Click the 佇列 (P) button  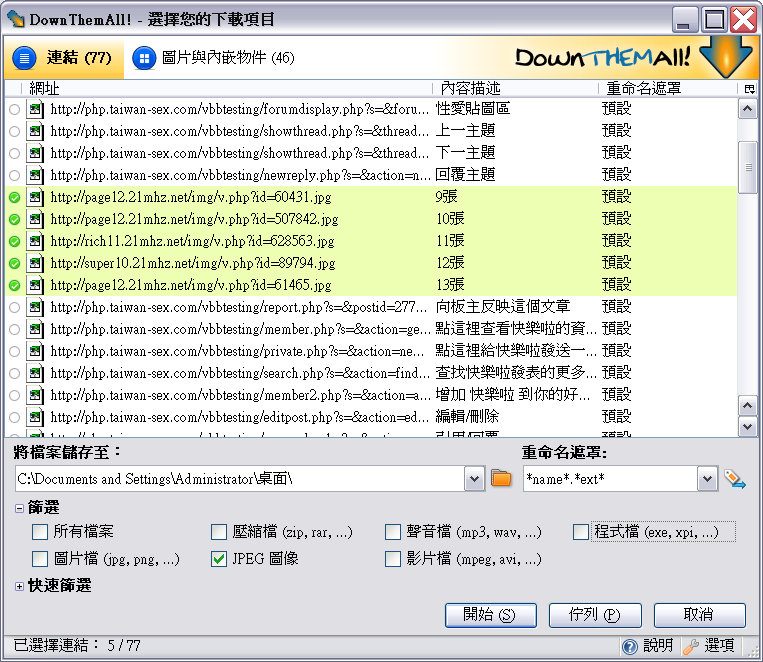pos(595,615)
